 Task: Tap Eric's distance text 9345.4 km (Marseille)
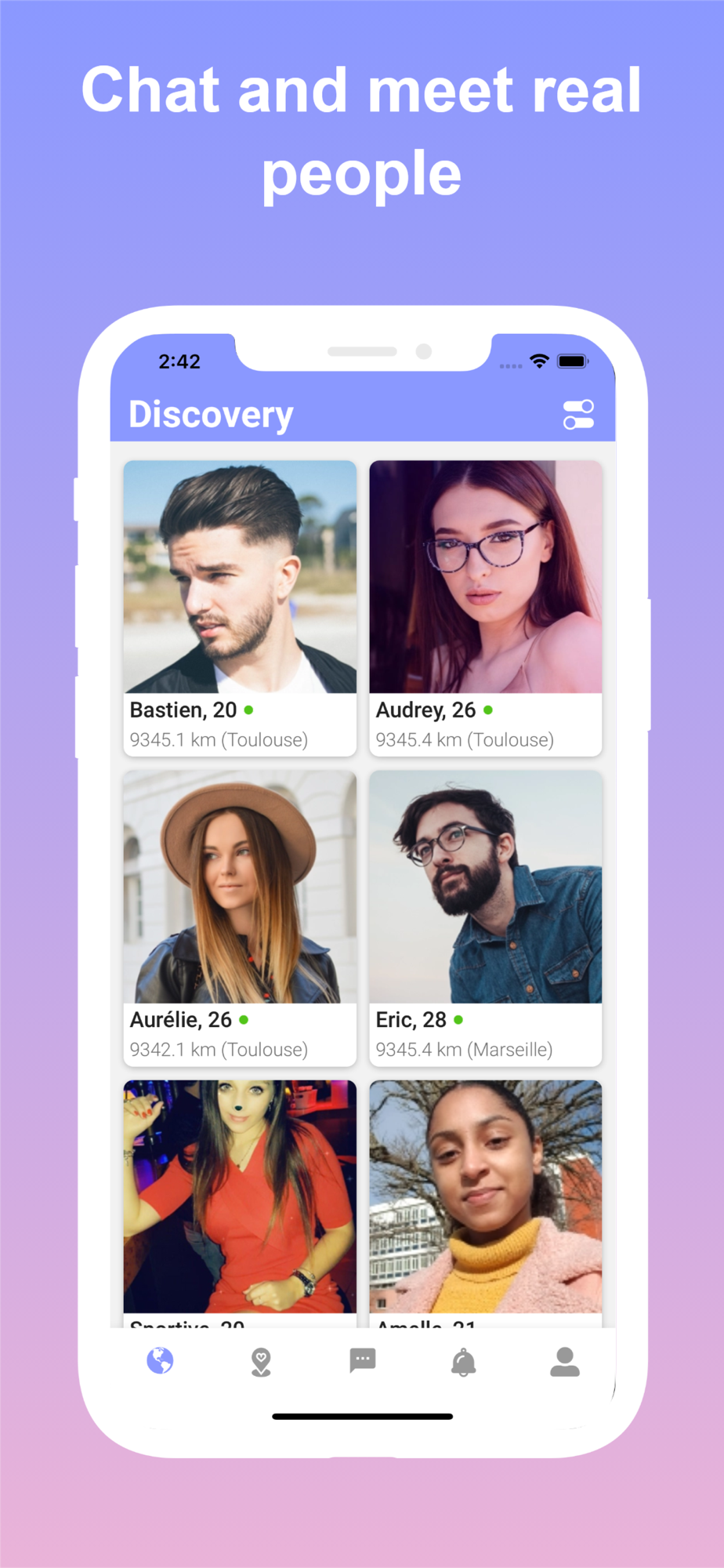464,1050
